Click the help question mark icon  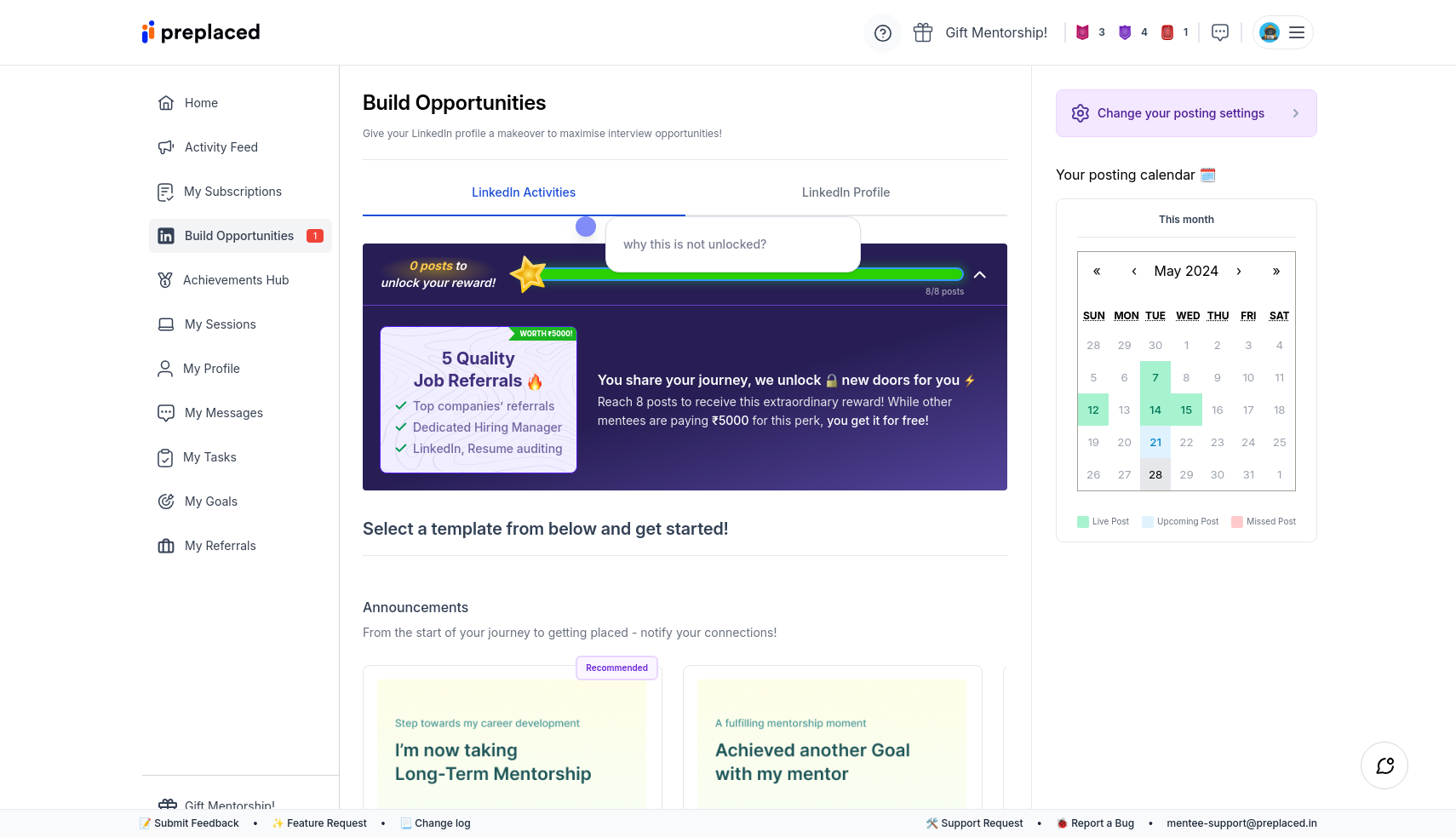coord(883,33)
